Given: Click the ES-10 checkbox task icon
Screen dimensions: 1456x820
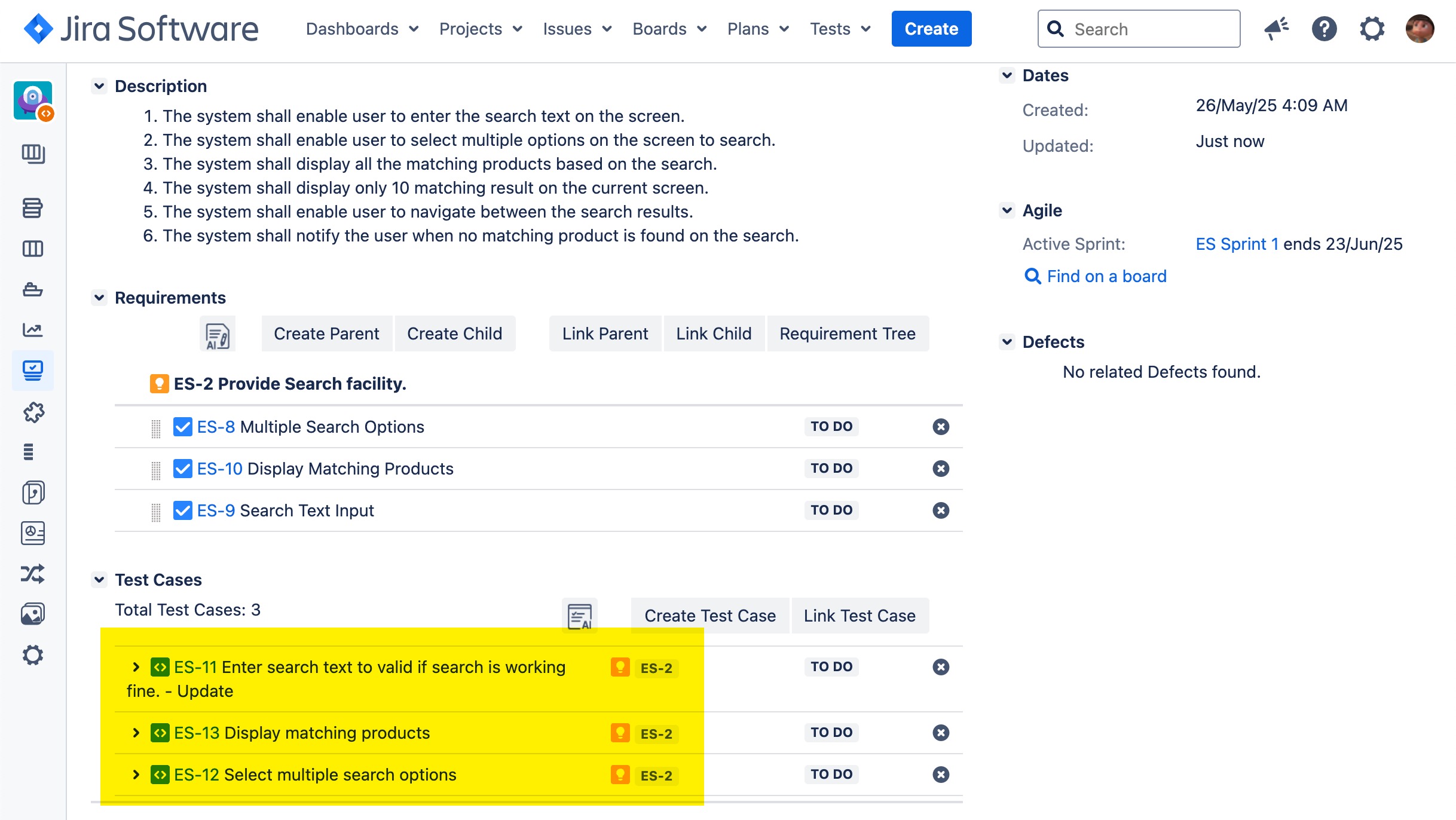Looking at the screenshot, I should click(x=182, y=469).
